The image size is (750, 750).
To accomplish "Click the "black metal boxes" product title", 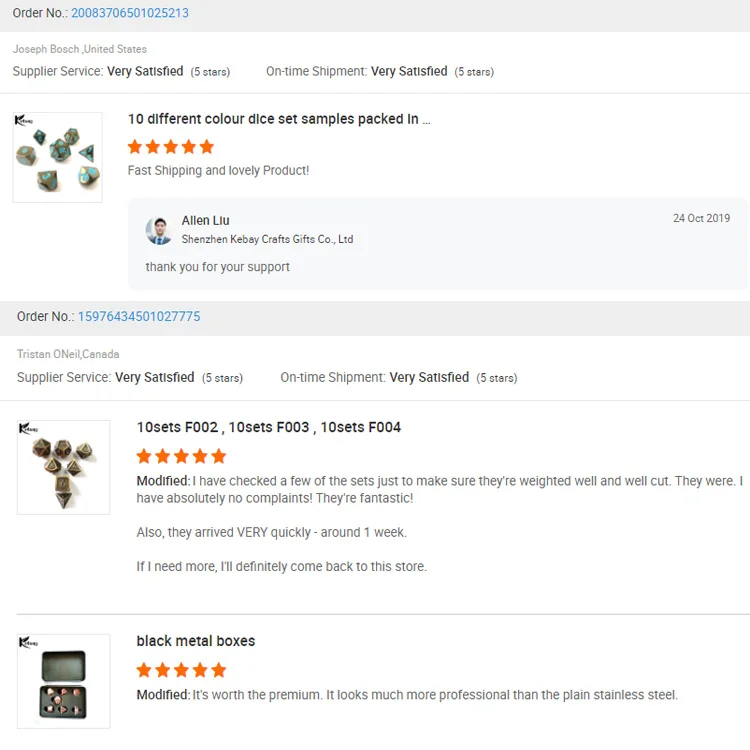I will coord(196,641).
